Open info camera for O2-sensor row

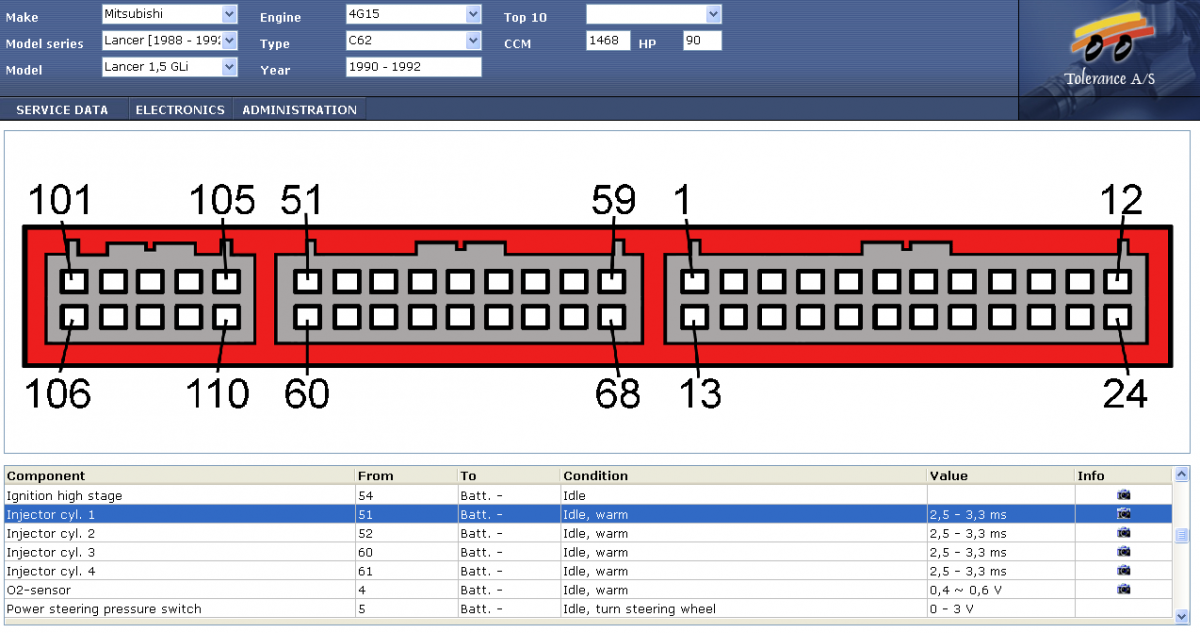[1124, 590]
